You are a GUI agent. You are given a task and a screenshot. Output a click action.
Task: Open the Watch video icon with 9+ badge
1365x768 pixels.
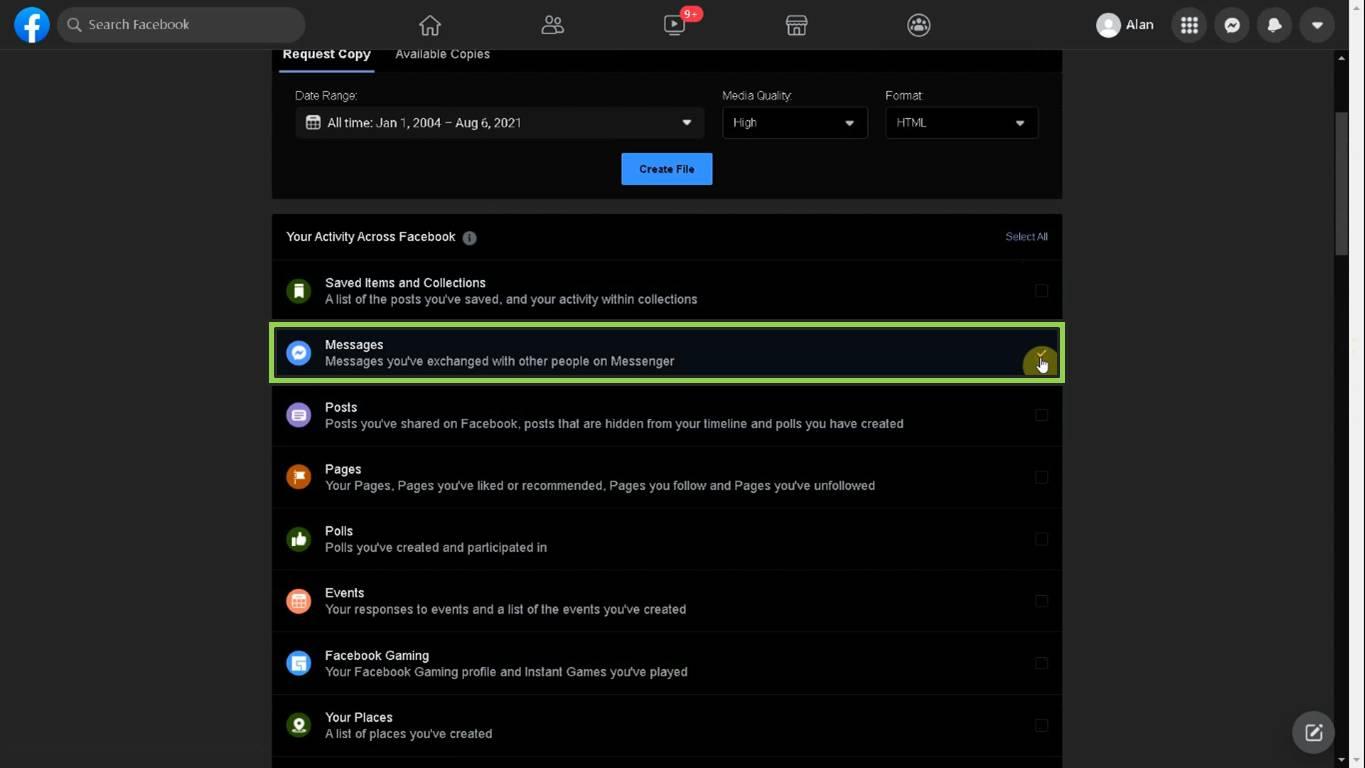coord(675,25)
